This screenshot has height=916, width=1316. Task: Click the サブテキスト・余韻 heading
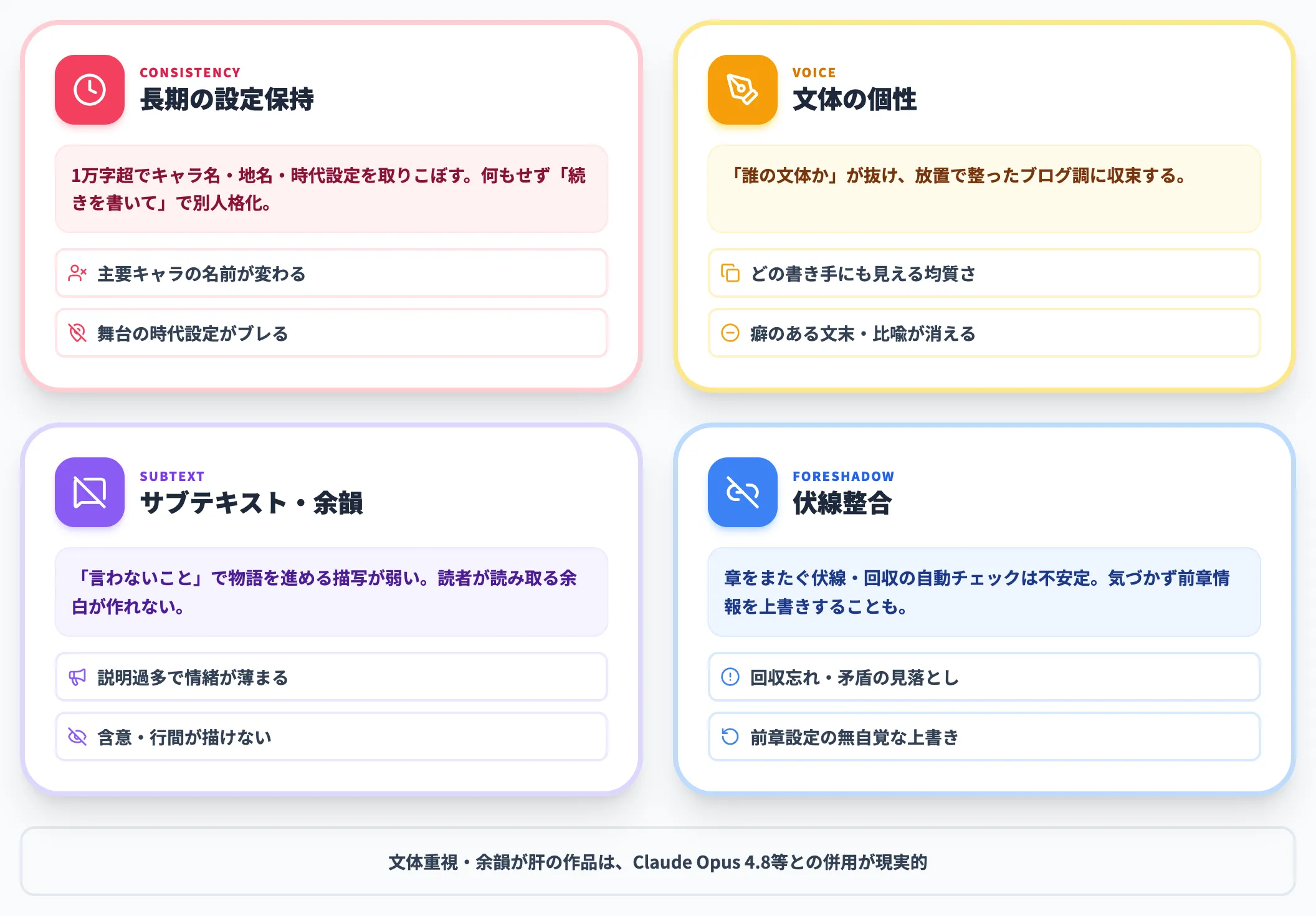click(251, 503)
